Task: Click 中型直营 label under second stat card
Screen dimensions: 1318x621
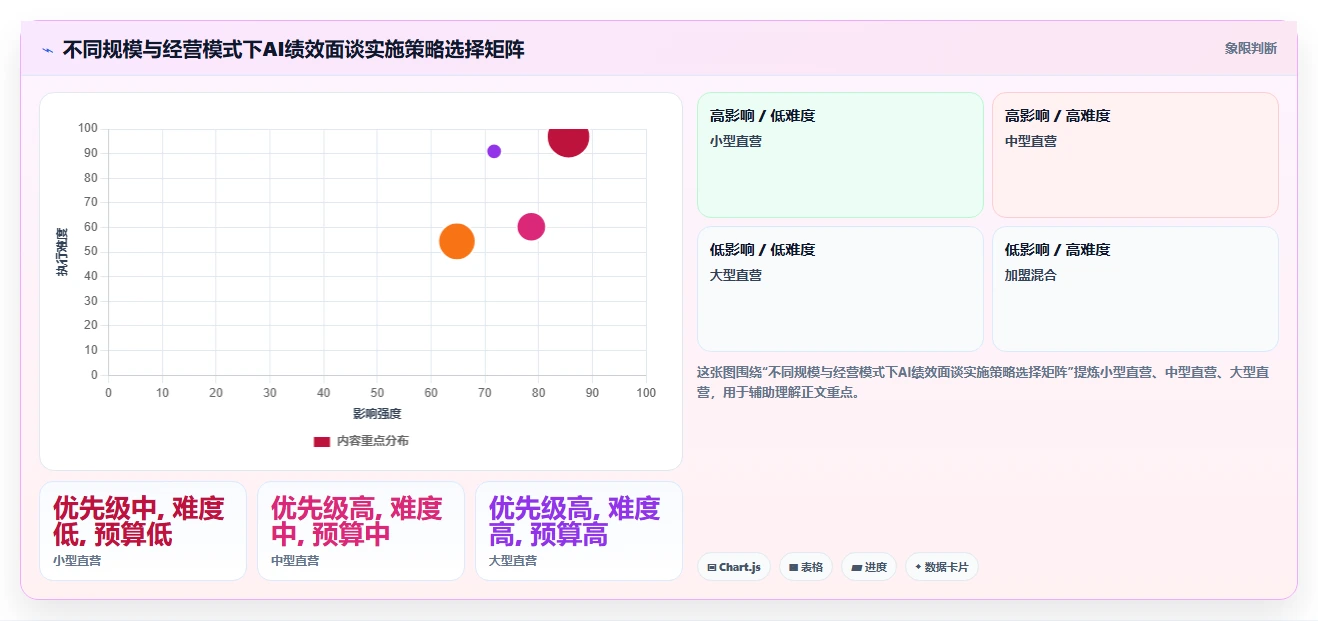Action: 295,561
